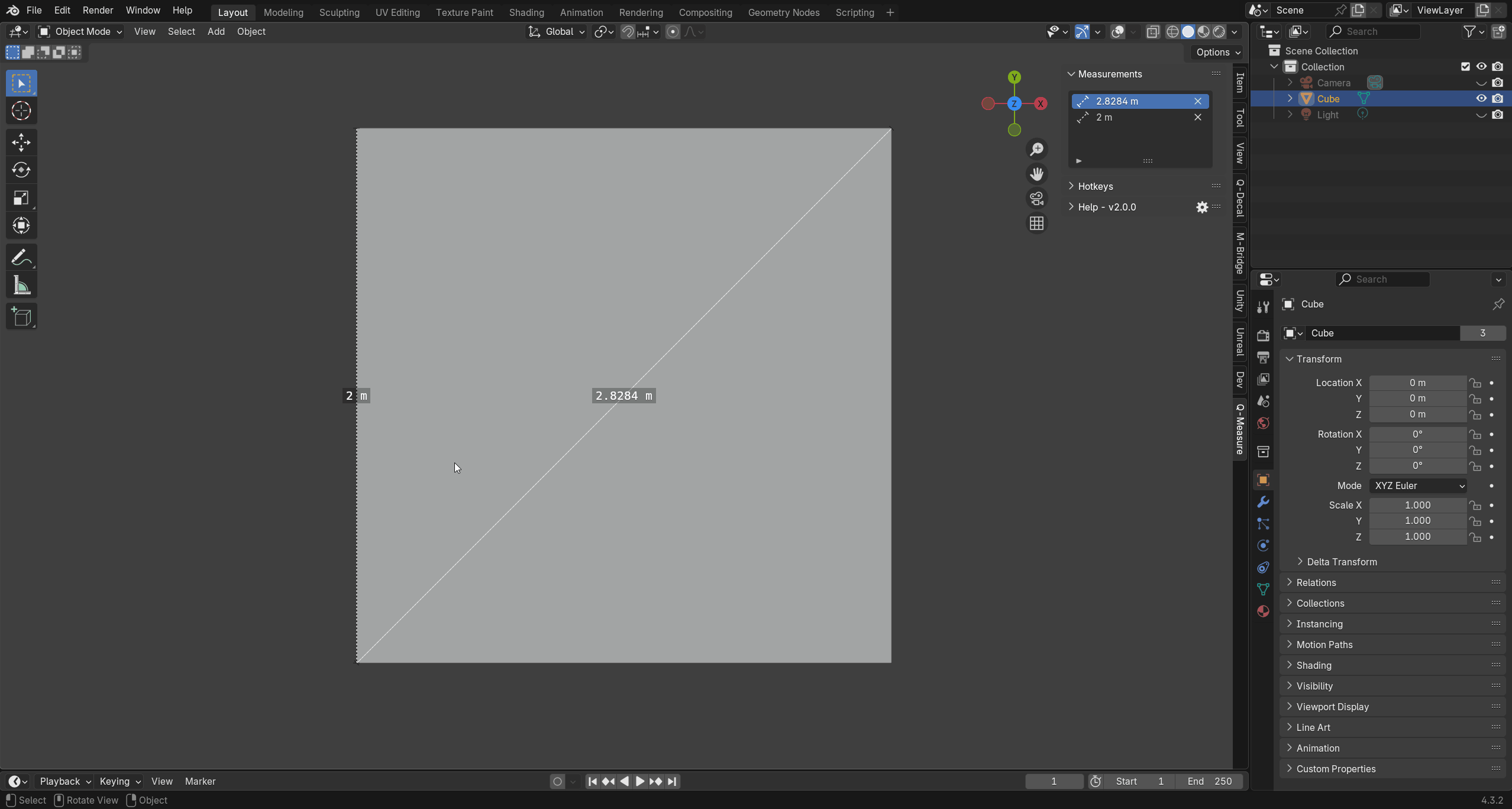The width and height of the screenshot is (1512, 809).
Task: Hide Cube in viewport via eye icon
Action: pyautogui.click(x=1481, y=99)
